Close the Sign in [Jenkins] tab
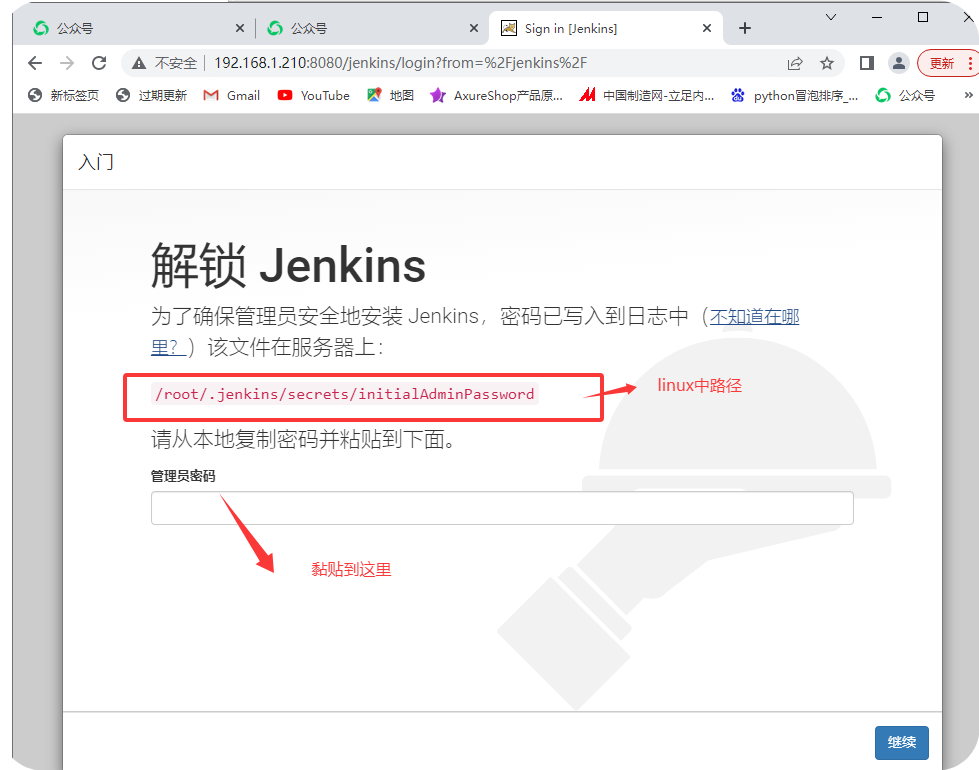 (707, 28)
